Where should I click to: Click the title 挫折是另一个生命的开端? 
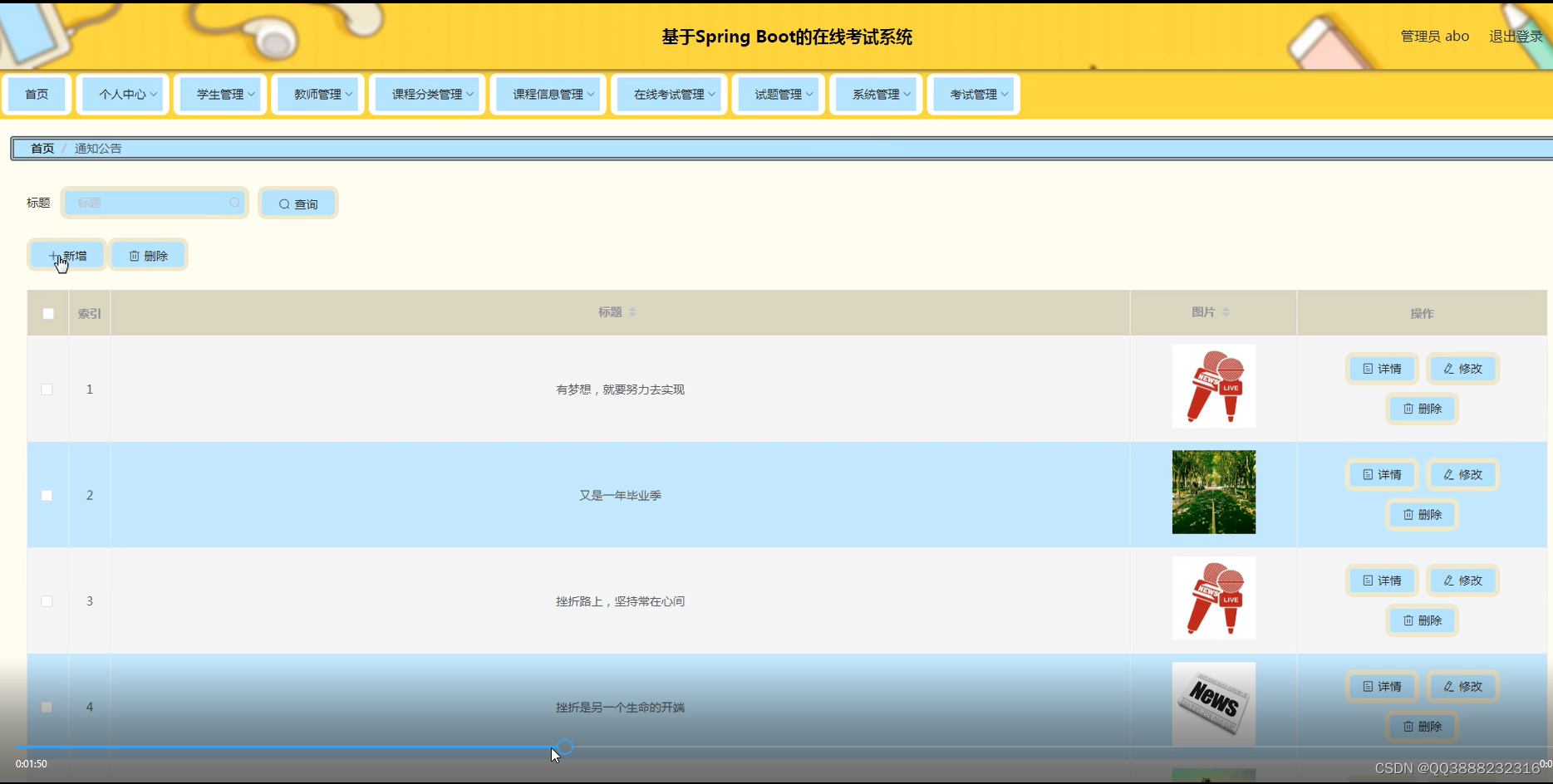(620, 707)
